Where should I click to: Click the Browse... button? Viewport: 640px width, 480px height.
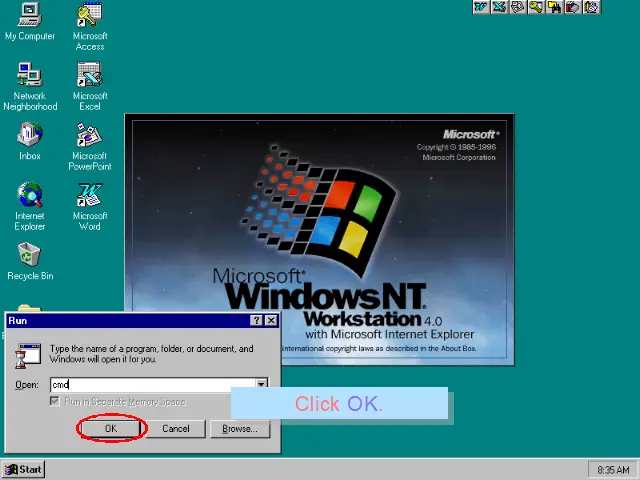[x=240, y=429]
